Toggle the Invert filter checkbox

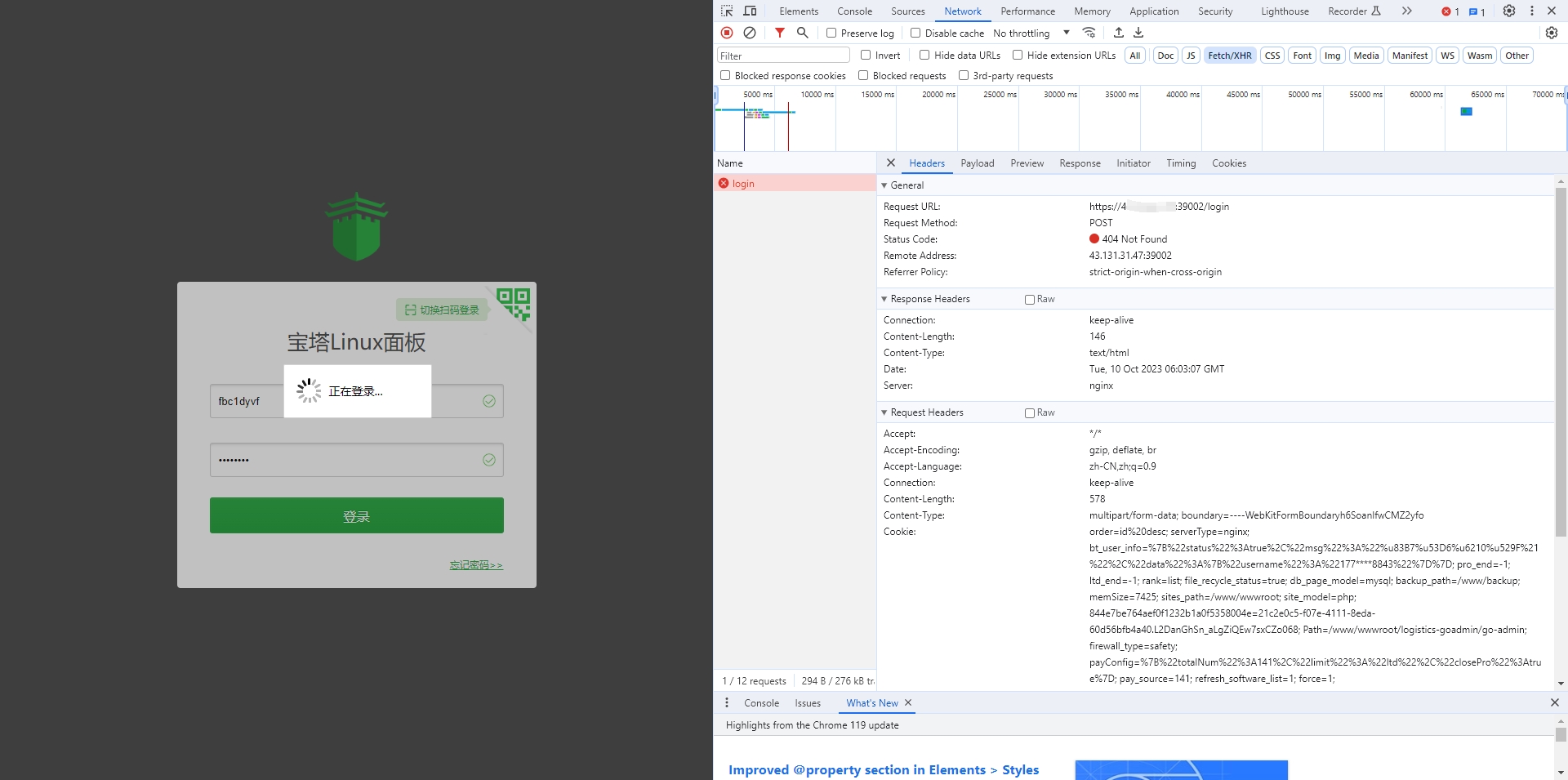(x=866, y=55)
